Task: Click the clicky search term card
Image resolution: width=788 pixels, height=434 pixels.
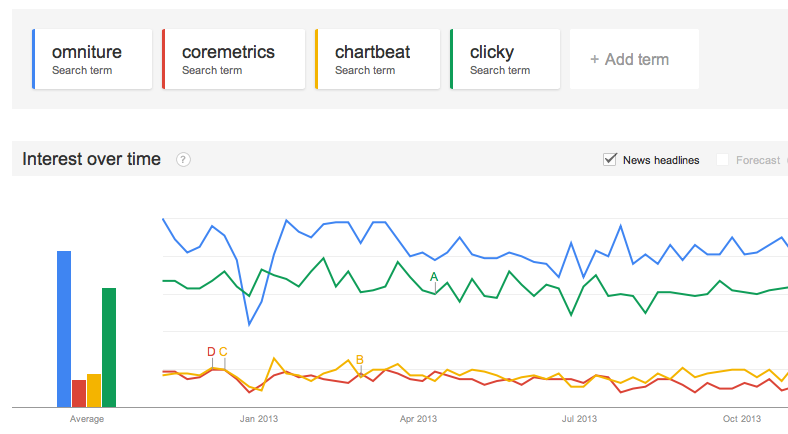Action: pyautogui.click(x=505, y=59)
